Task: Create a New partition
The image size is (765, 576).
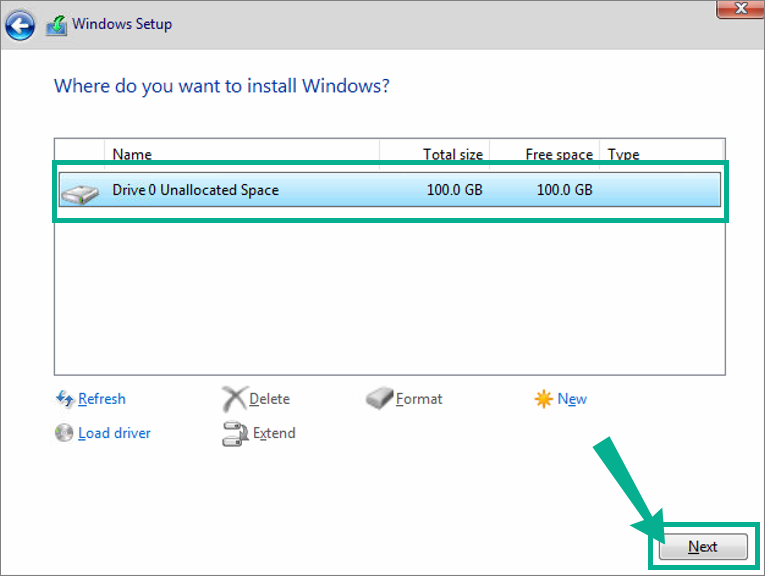Action: pos(572,399)
